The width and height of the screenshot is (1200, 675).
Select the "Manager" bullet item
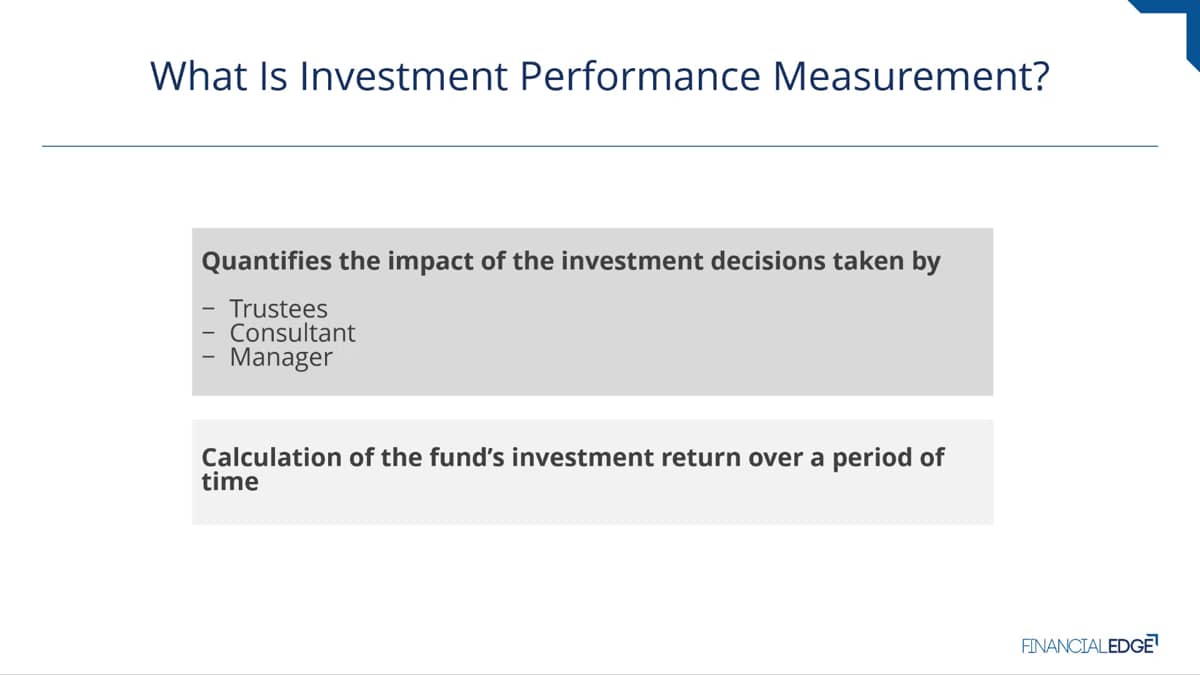tap(281, 357)
